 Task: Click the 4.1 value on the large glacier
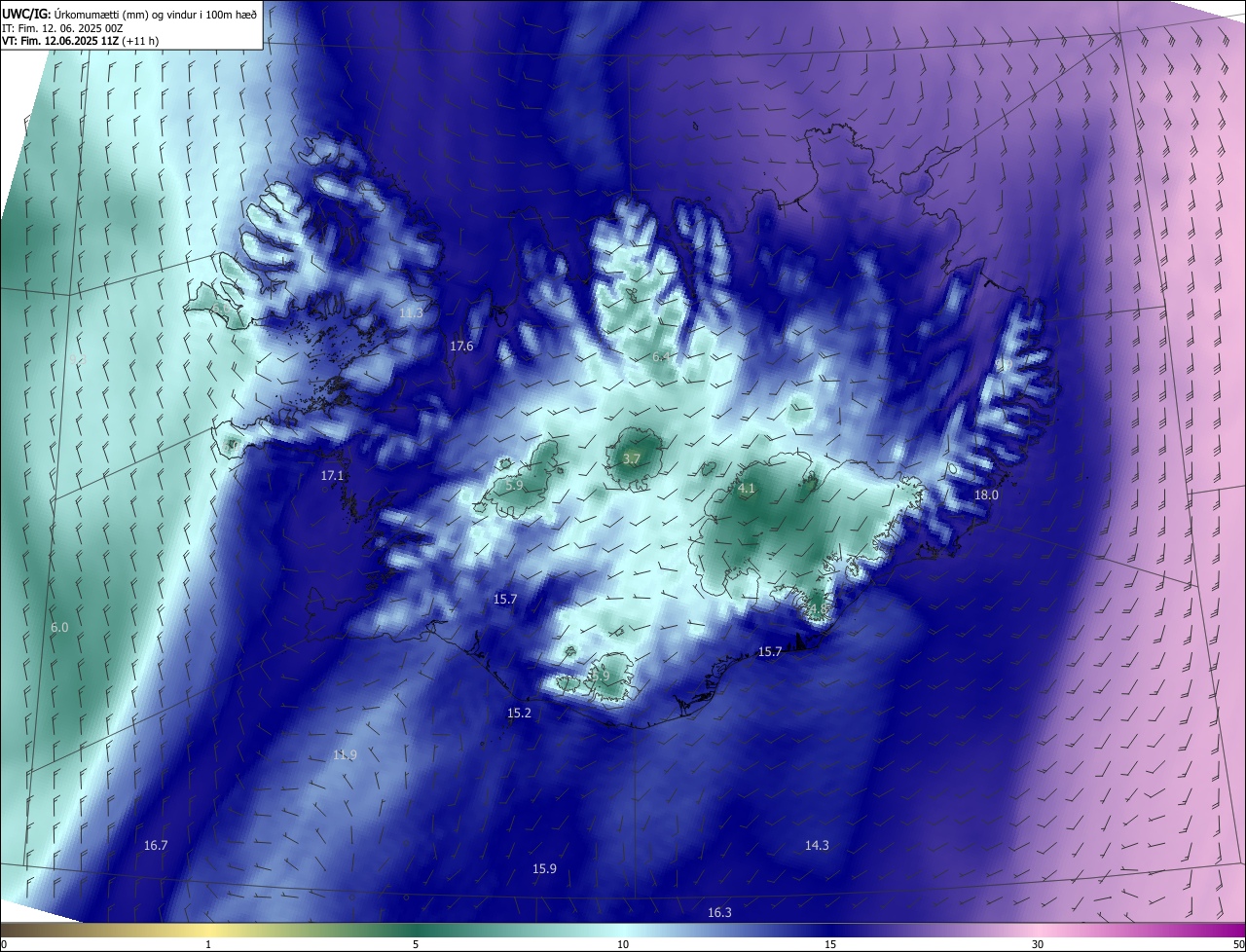pyautogui.click(x=747, y=489)
